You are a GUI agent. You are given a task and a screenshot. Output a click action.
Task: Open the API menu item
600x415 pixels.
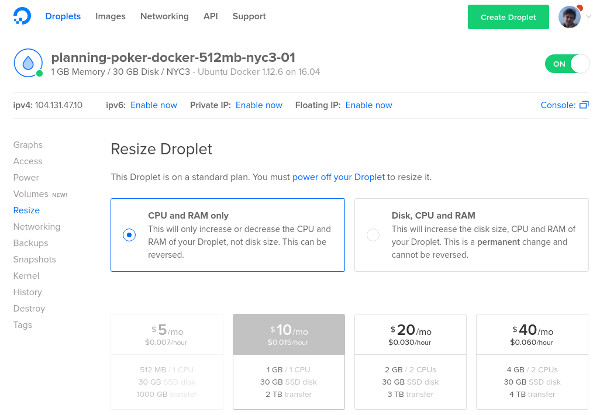pos(210,16)
